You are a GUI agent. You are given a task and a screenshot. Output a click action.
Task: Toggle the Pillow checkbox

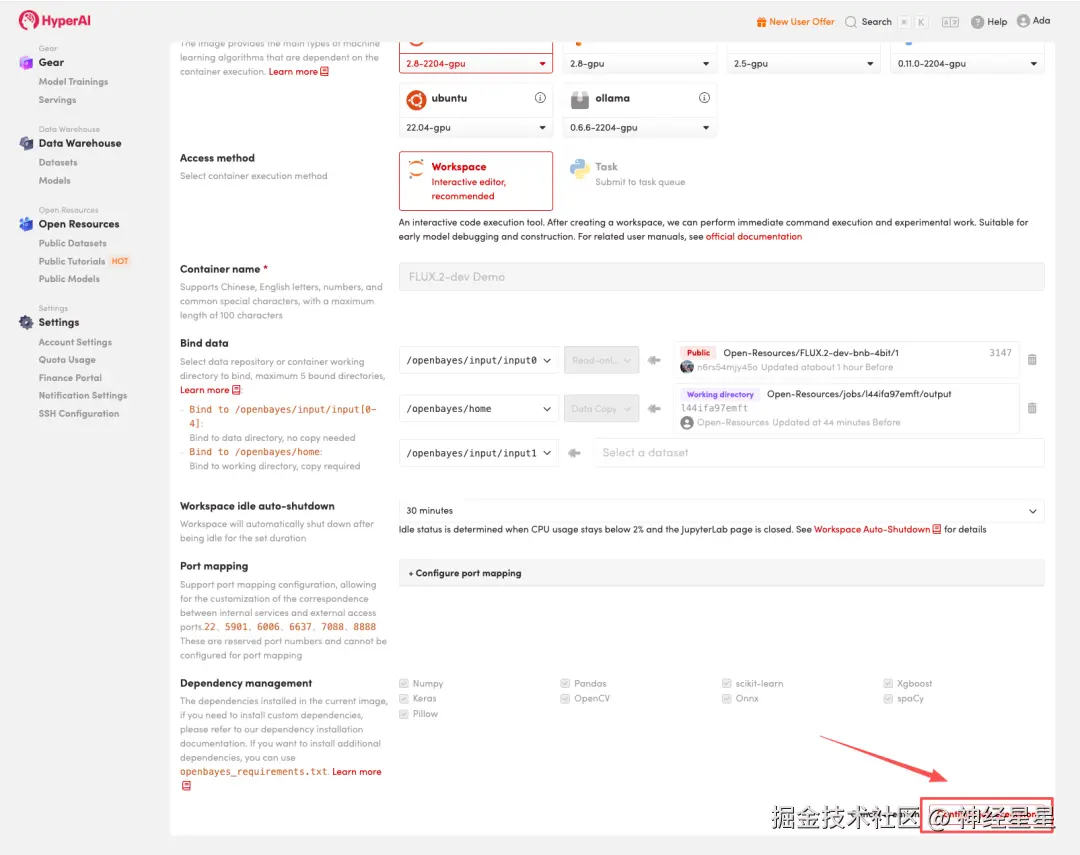point(404,714)
